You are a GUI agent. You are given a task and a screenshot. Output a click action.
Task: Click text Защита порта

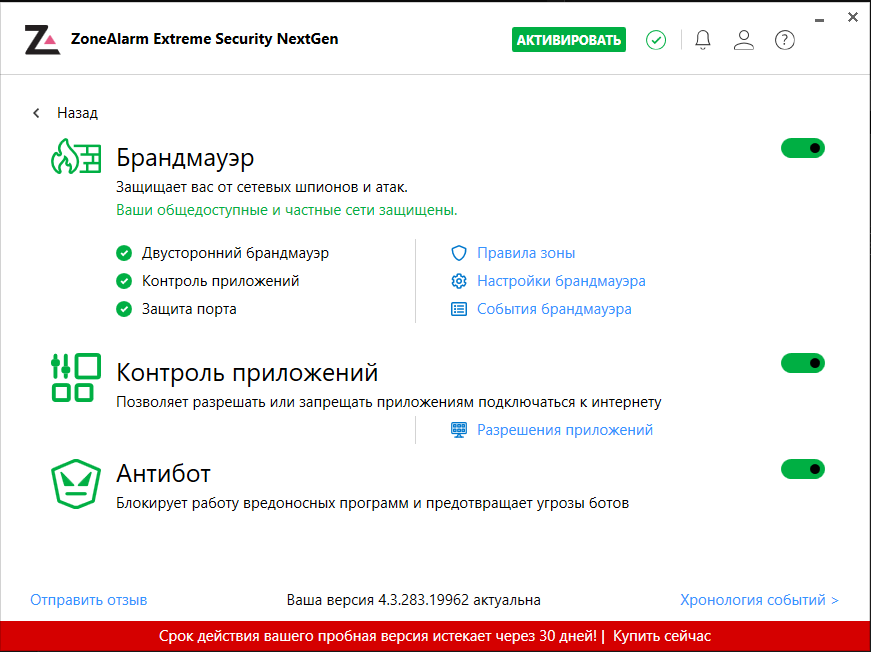tap(189, 309)
